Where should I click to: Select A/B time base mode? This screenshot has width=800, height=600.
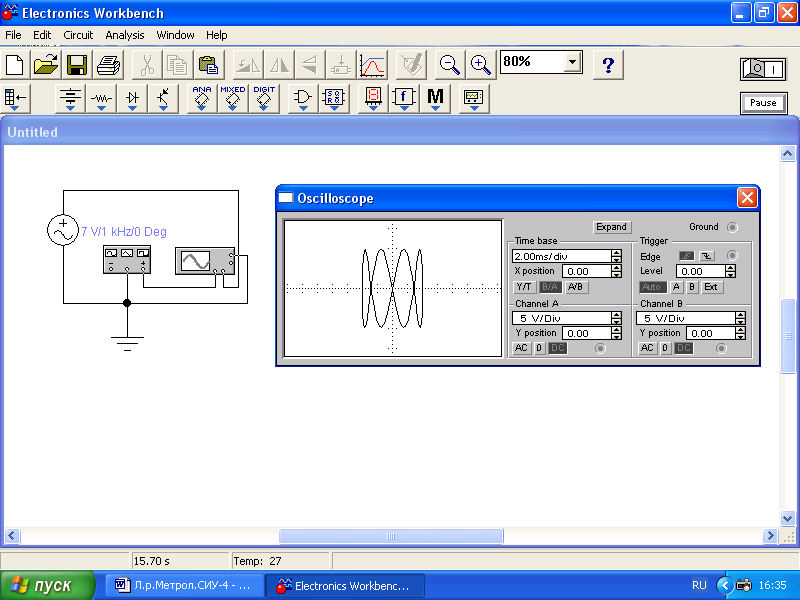point(576,287)
